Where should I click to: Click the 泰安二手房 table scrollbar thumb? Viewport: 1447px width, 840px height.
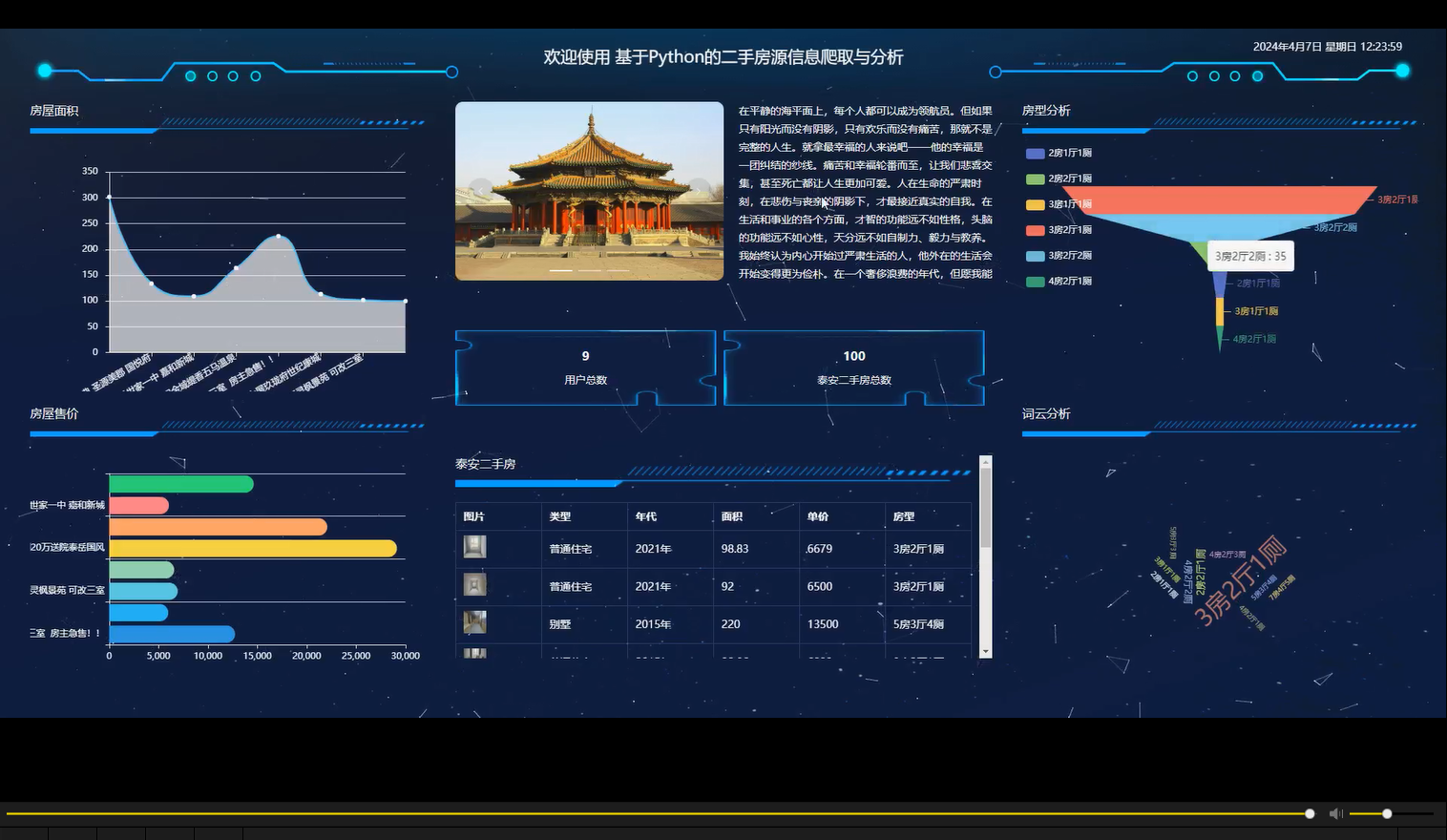coord(986,508)
